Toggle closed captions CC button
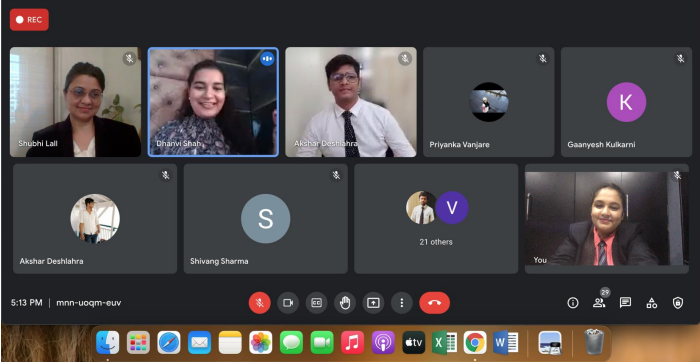The image size is (700, 362). [317, 303]
